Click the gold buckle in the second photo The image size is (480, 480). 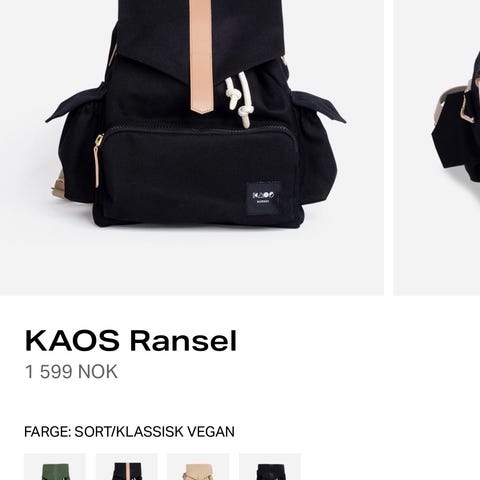[465, 108]
